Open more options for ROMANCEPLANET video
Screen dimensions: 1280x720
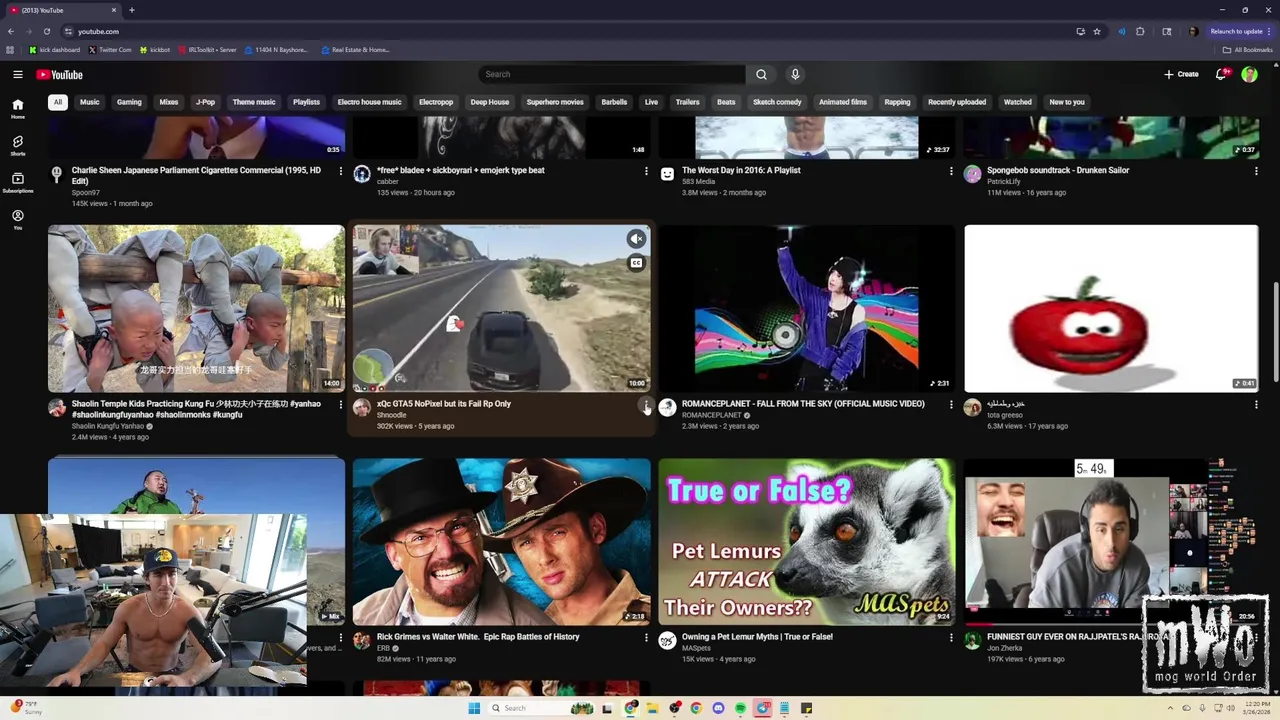coord(951,405)
